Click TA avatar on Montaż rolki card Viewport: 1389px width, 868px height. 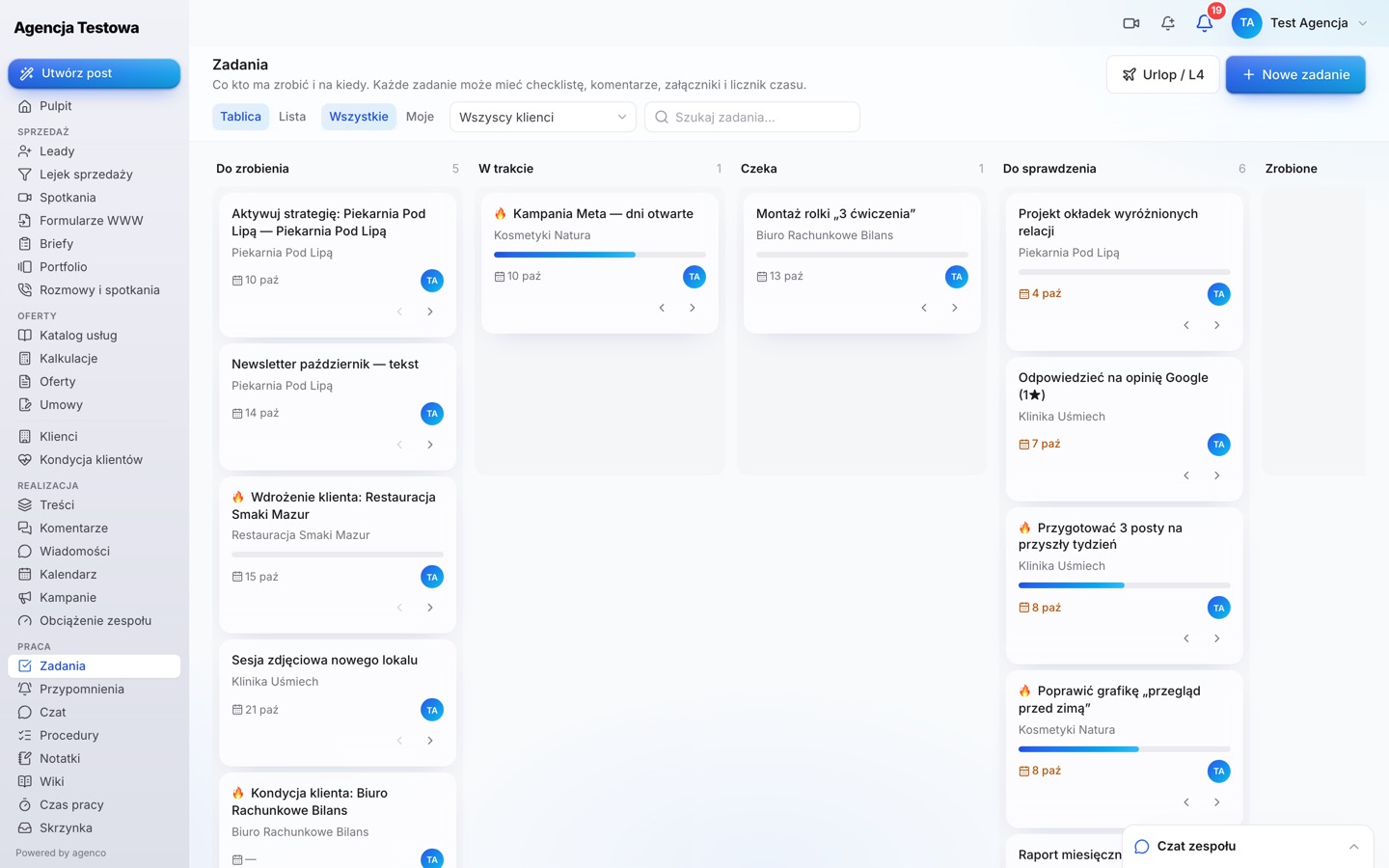pos(957,277)
